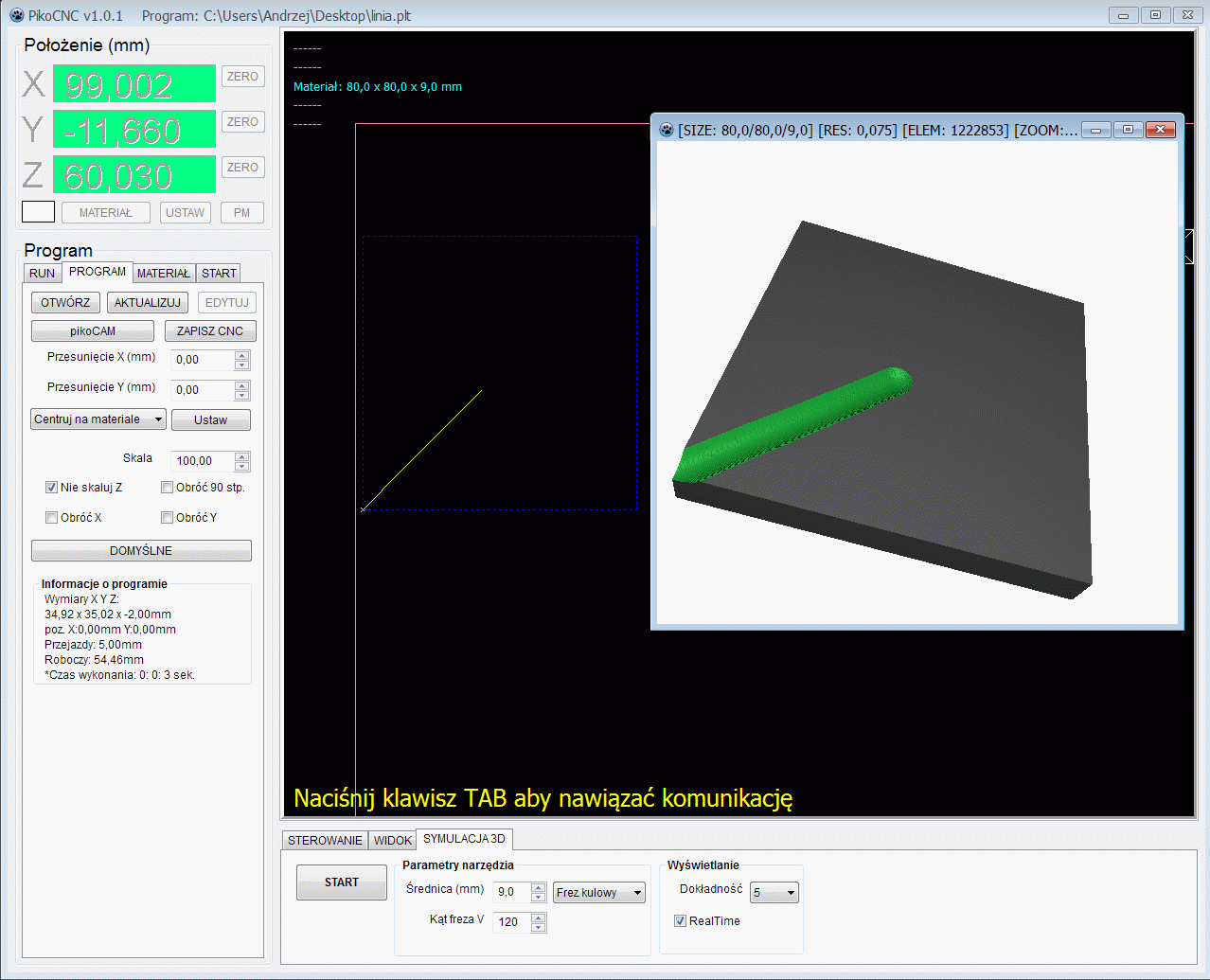Screen dimensions: 1210x980
Task: Increase Przesunięcie X with up arrow
Action: [x=242, y=355]
